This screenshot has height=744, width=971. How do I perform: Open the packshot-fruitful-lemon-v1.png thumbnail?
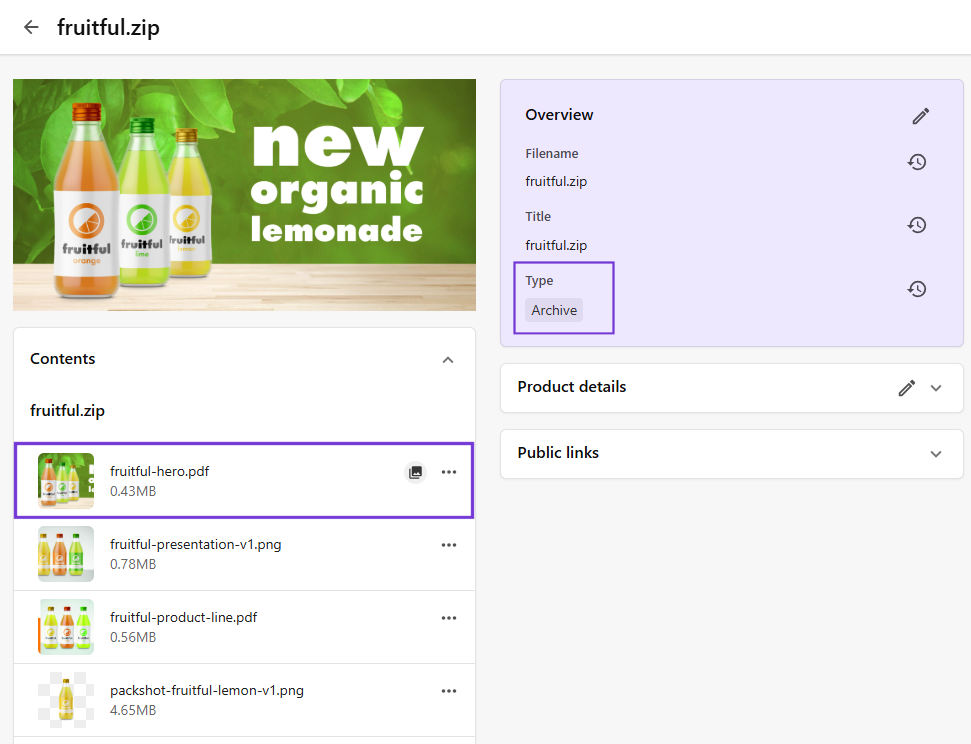point(66,700)
